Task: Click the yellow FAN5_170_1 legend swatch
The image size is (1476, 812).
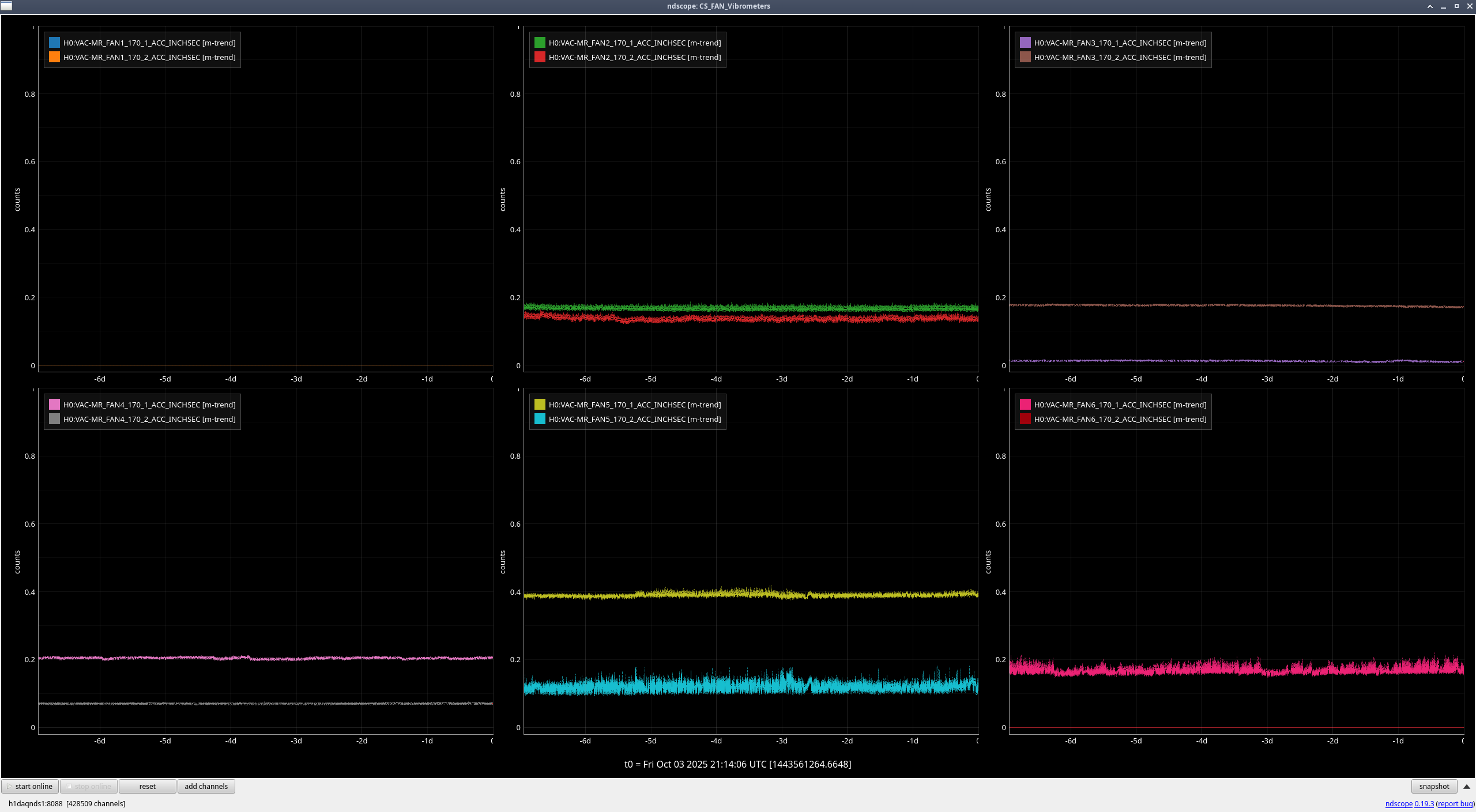Action: 540,405
